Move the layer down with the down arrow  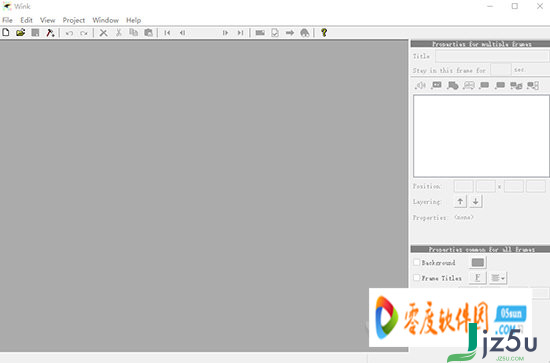point(476,201)
